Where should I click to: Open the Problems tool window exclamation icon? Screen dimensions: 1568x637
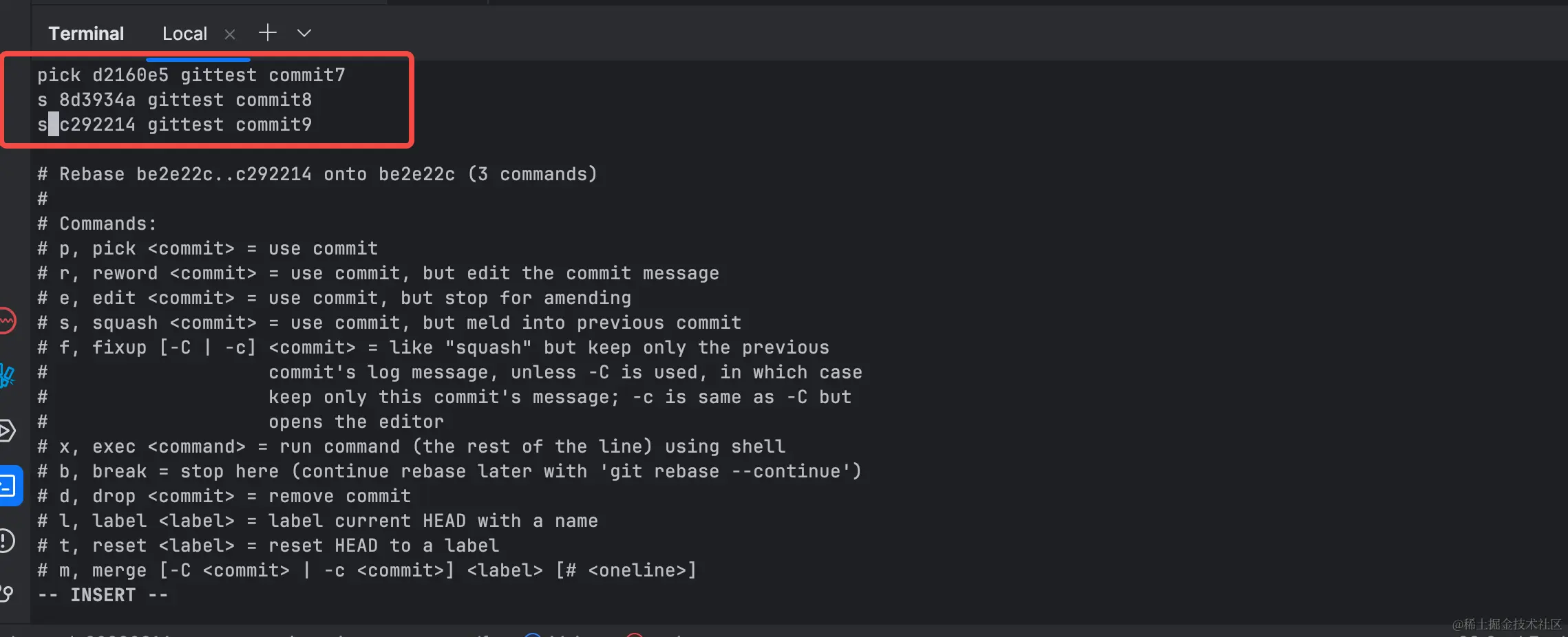(x=7, y=540)
